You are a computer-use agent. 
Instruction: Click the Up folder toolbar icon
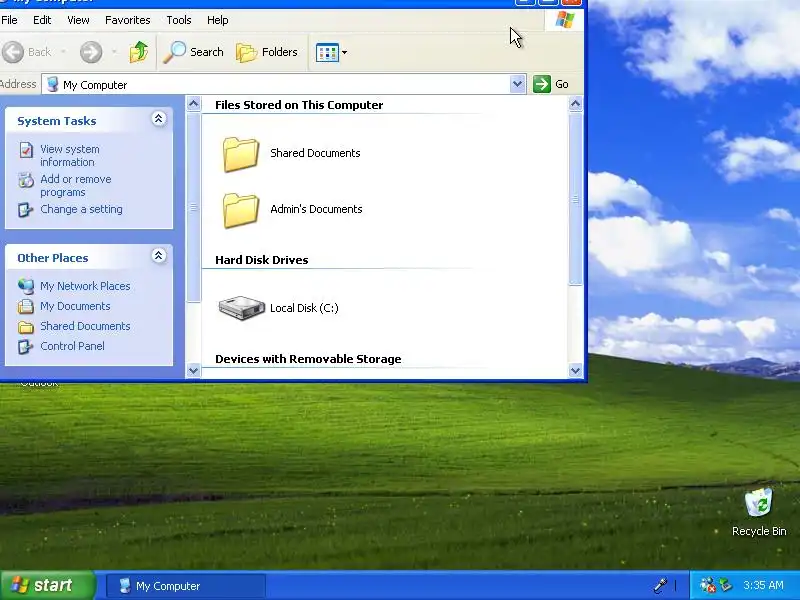138,52
